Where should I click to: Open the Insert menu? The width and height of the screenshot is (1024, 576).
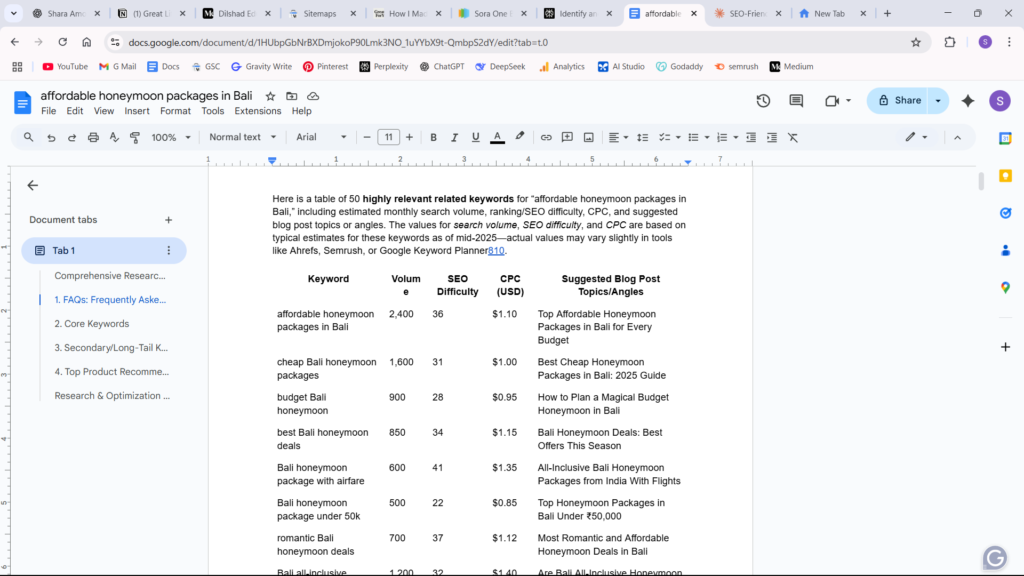click(137, 111)
